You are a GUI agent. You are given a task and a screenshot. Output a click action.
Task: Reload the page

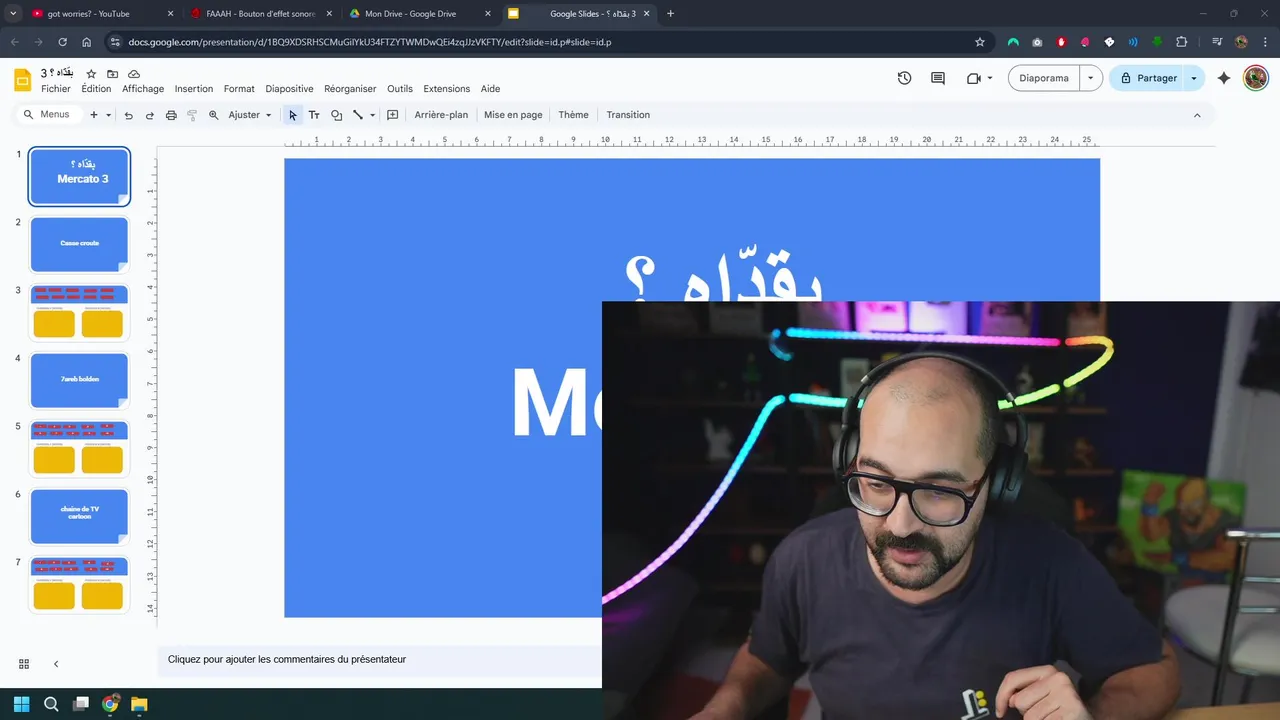[x=62, y=42]
